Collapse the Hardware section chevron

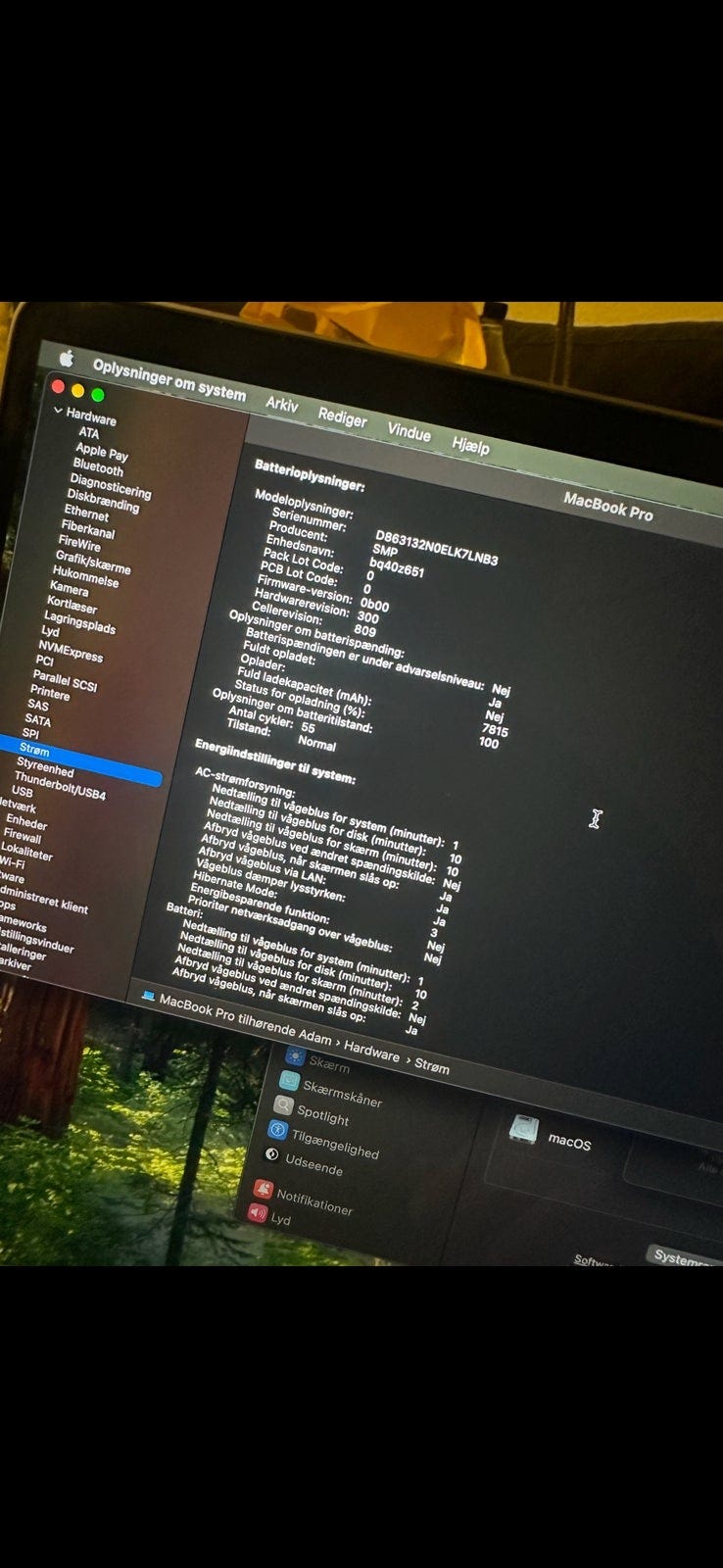pyautogui.click(x=58, y=412)
